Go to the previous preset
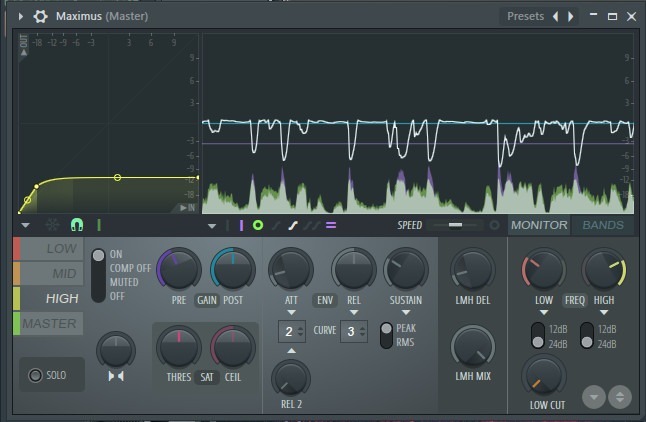The image size is (646, 422). click(x=556, y=16)
